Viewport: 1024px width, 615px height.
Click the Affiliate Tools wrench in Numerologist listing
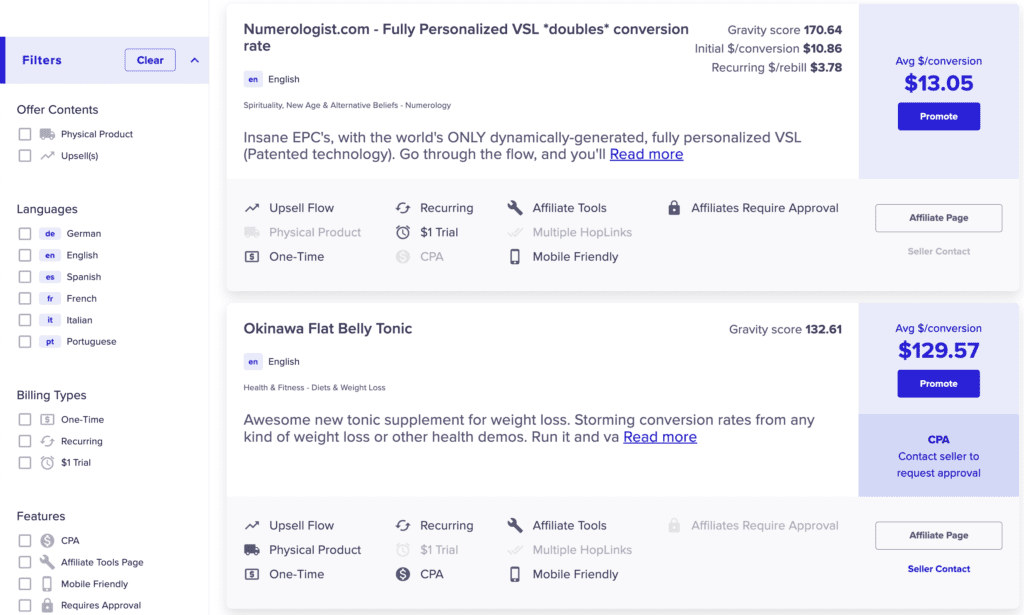pos(515,208)
